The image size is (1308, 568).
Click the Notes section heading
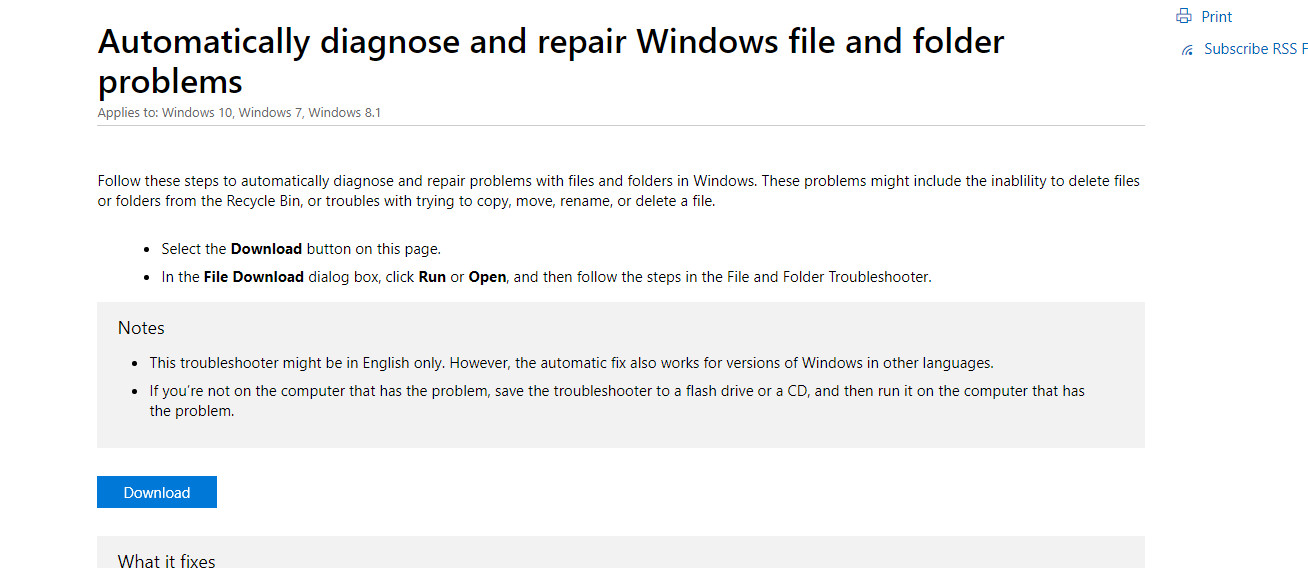(141, 328)
